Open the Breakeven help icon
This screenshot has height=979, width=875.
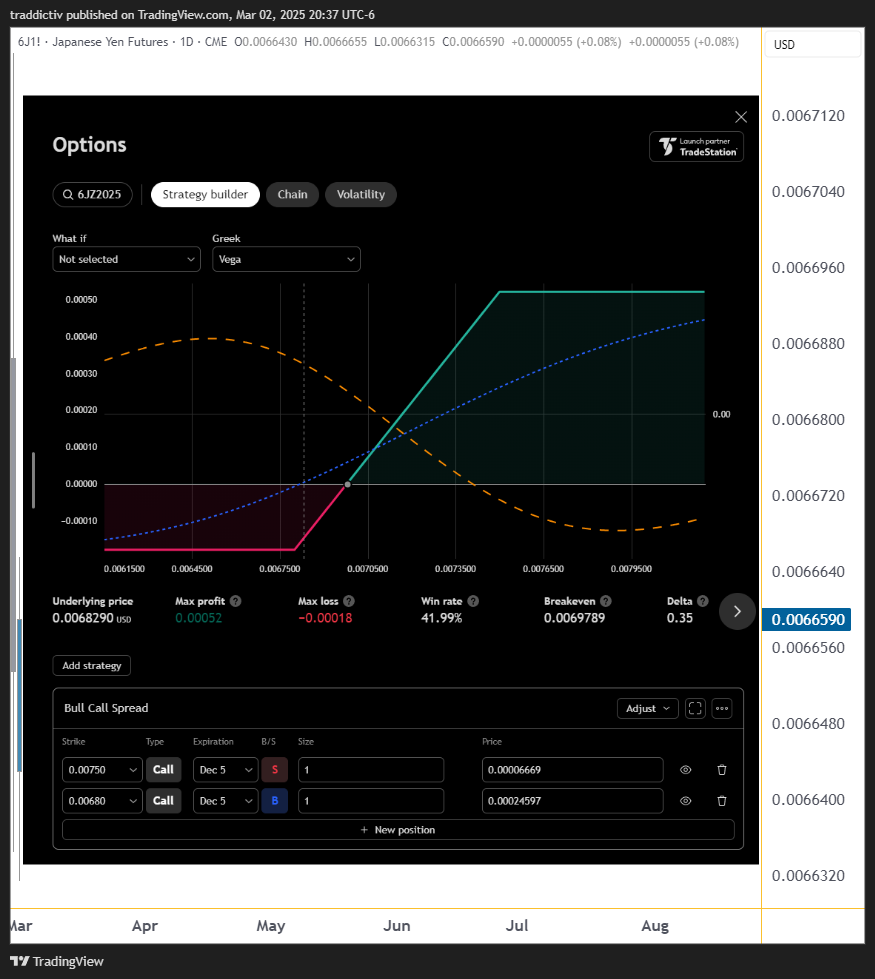click(x=606, y=601)
